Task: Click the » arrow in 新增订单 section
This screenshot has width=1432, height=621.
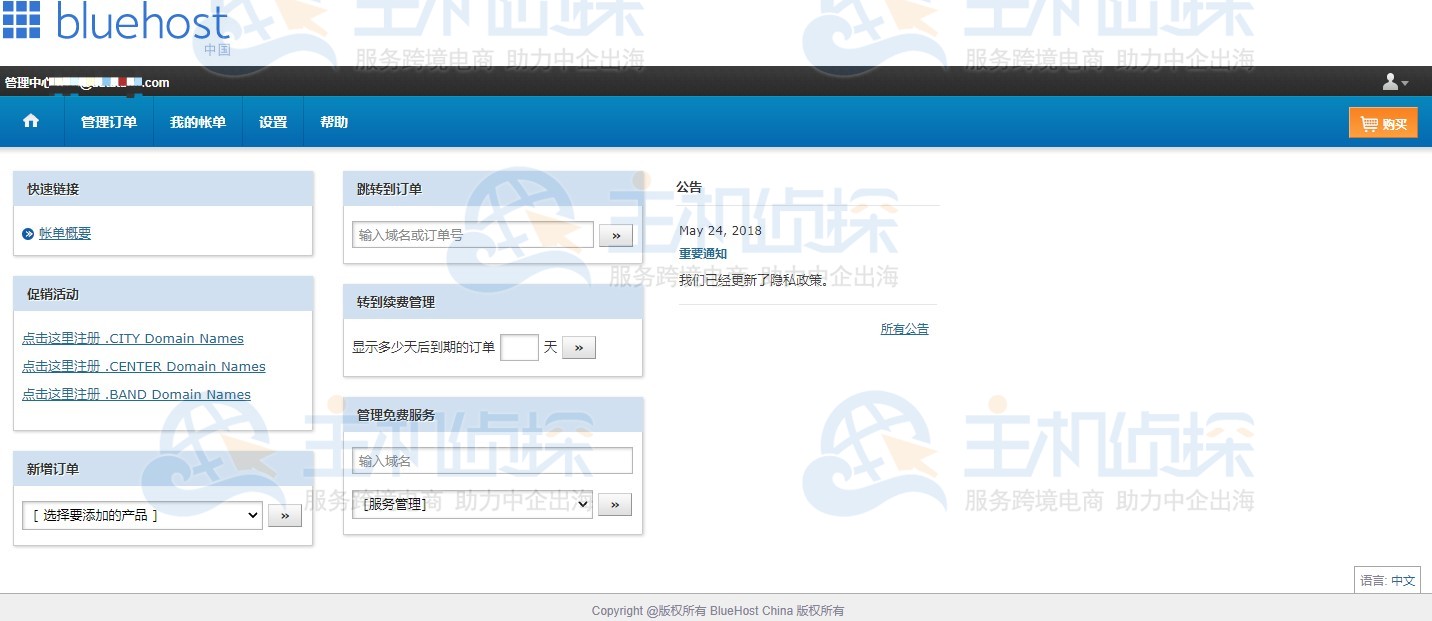Action: pyautogui.click(x=285, y=515)
